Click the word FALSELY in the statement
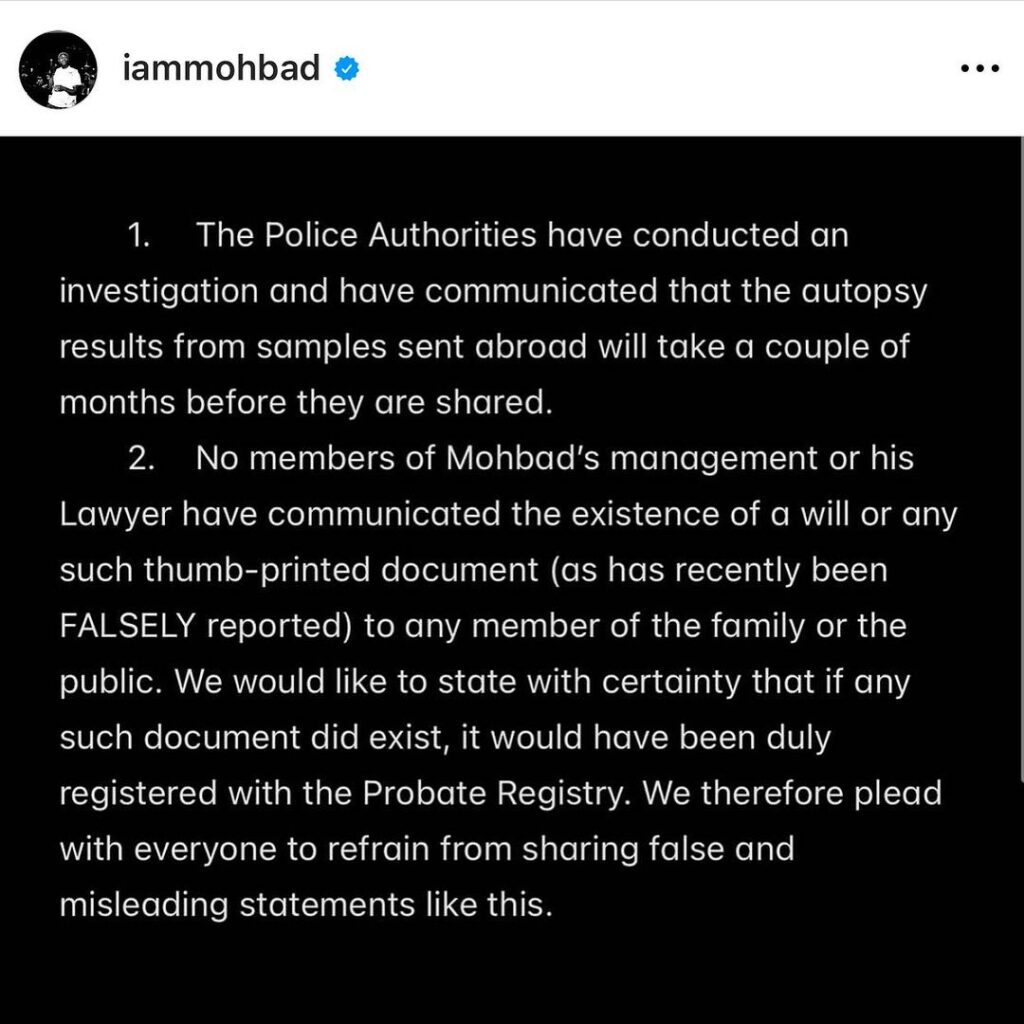The height and width of the screenshot is (1024, 1024). tap(128, 627)
